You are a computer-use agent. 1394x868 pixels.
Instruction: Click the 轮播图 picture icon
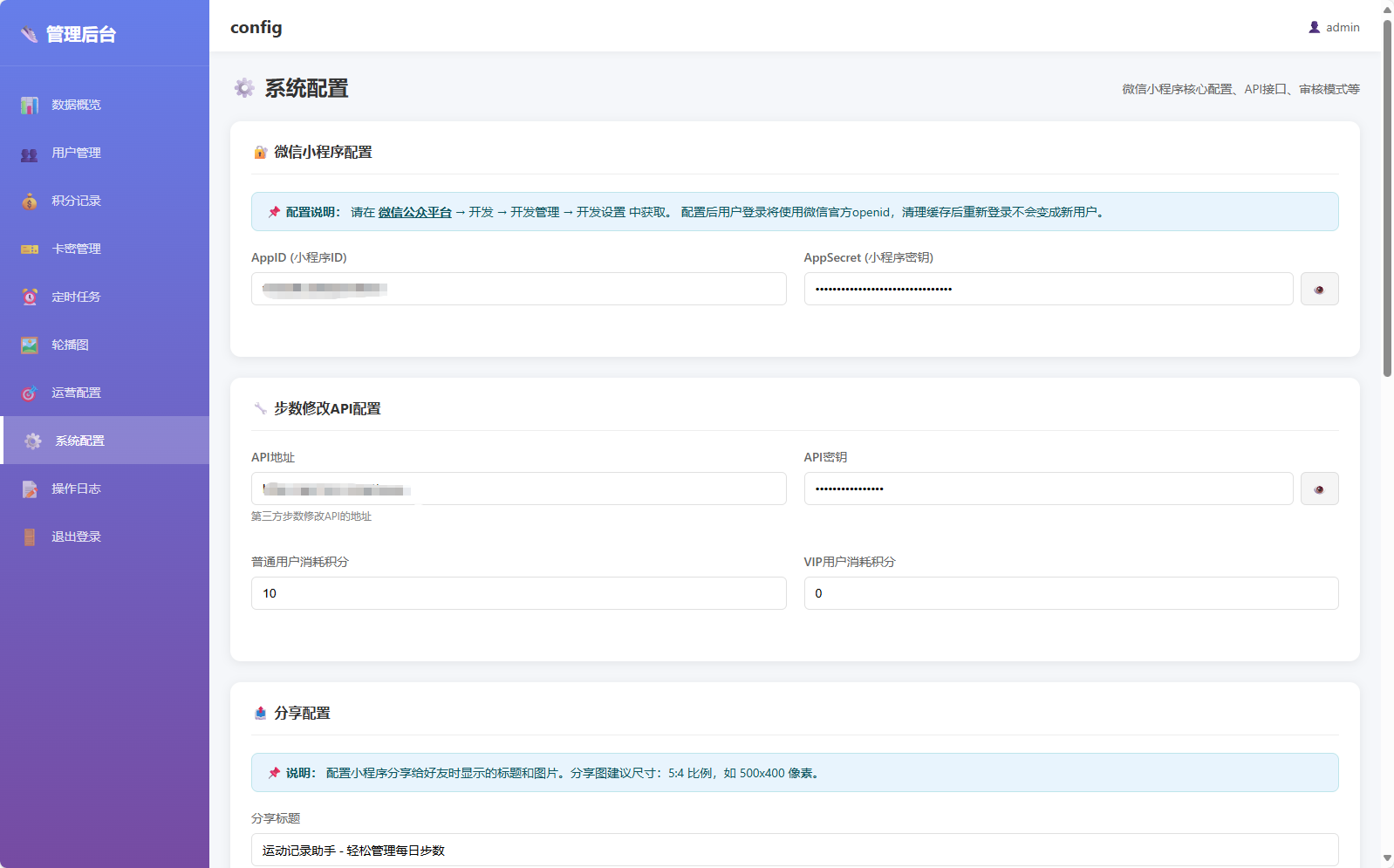click(x=30, y=345)
